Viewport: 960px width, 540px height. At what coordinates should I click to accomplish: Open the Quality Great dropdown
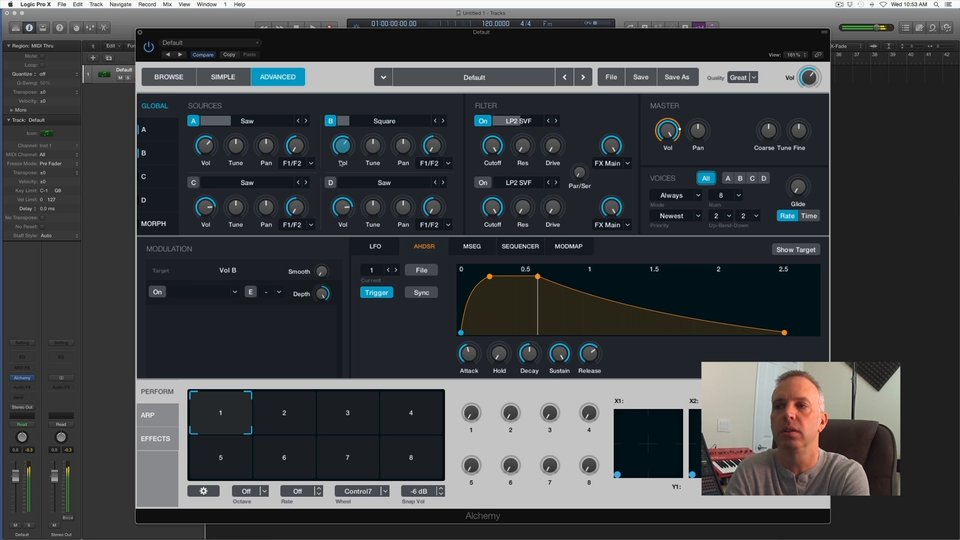(743, 77)
